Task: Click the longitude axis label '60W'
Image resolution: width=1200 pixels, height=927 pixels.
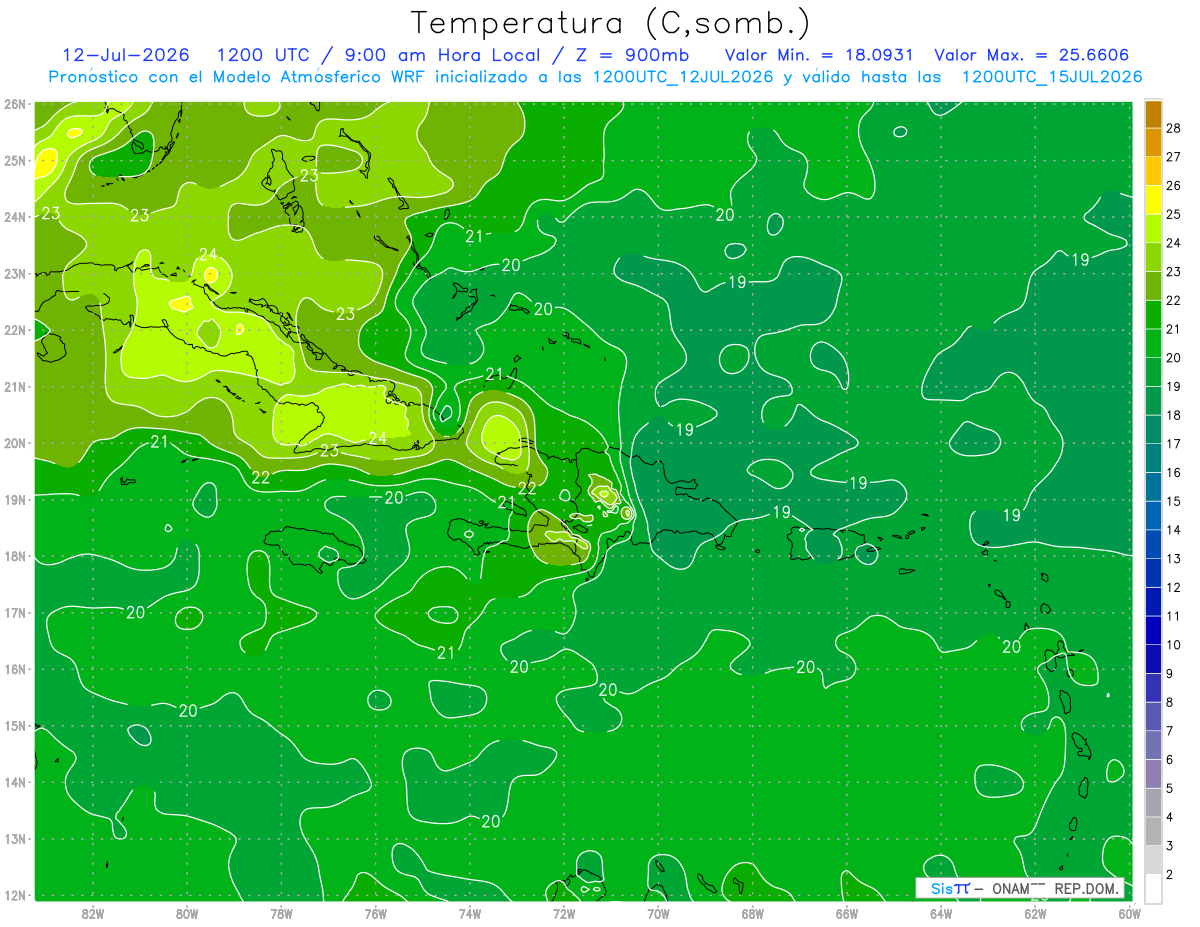Action: (1130, 913)
